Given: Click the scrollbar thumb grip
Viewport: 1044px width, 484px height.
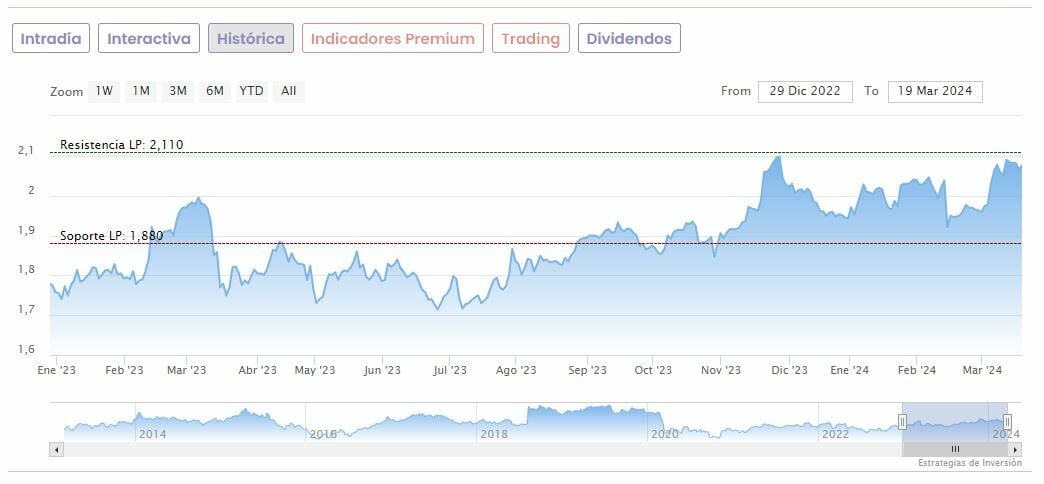Looking at the screenshot, I should pos(955,450).
